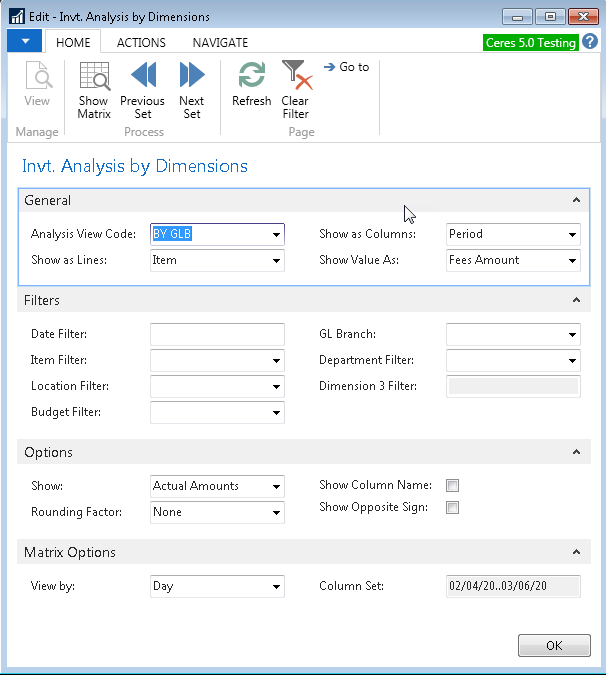Image resolution: width=606 pixels, height=675 pixels.
Task: Collapse the Filters section
Action: 576,300
